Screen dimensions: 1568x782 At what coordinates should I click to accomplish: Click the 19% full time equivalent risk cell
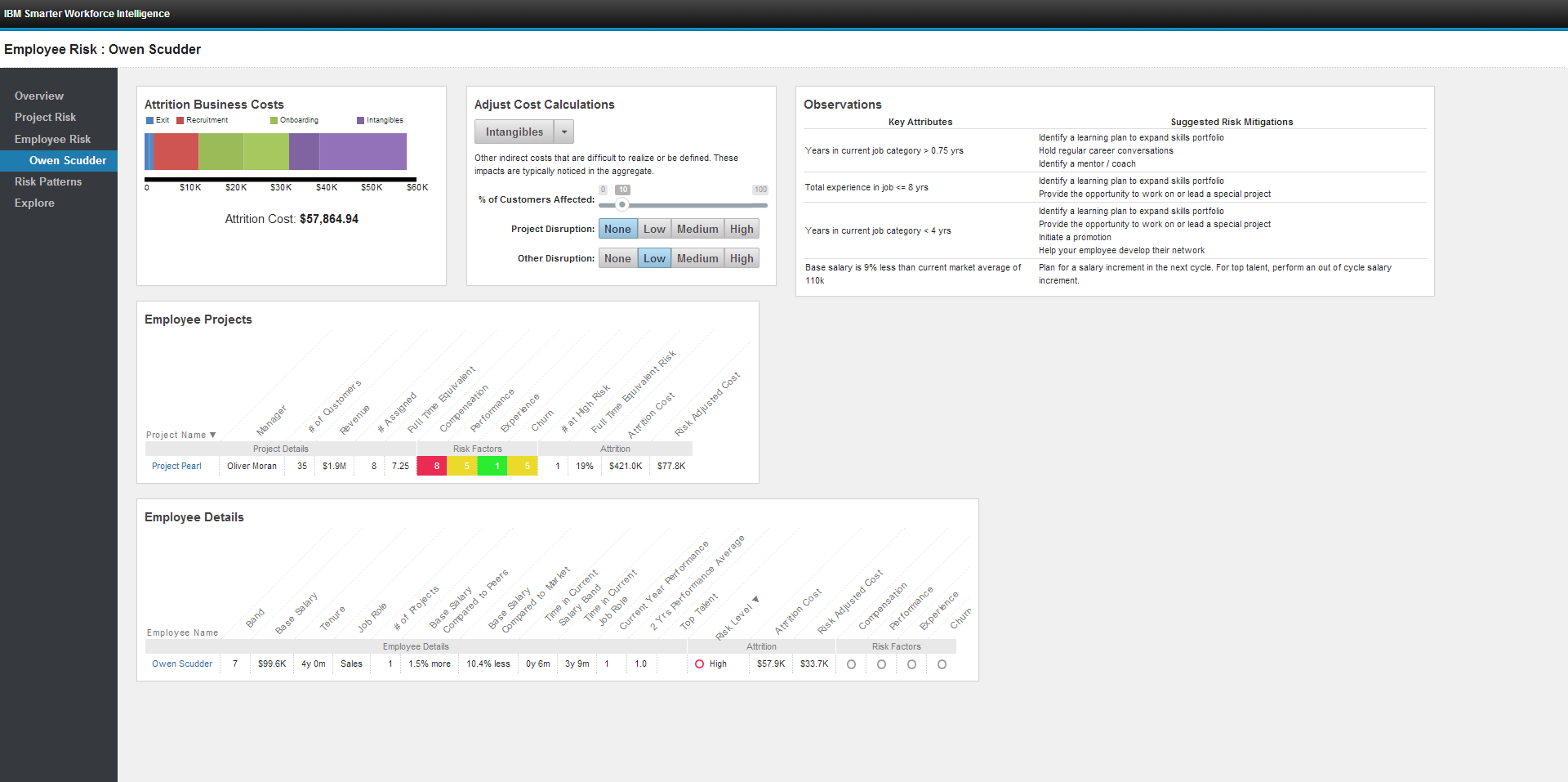click(585, 466)
